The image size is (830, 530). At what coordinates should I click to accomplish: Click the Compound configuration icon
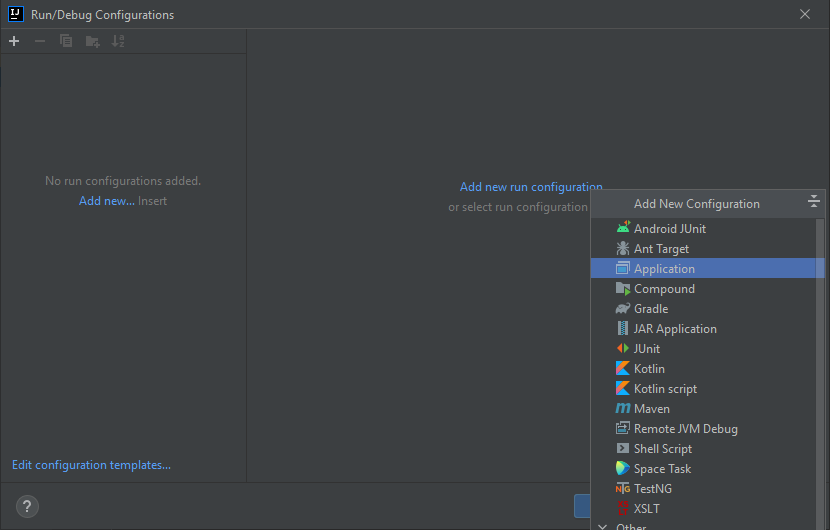623,289
